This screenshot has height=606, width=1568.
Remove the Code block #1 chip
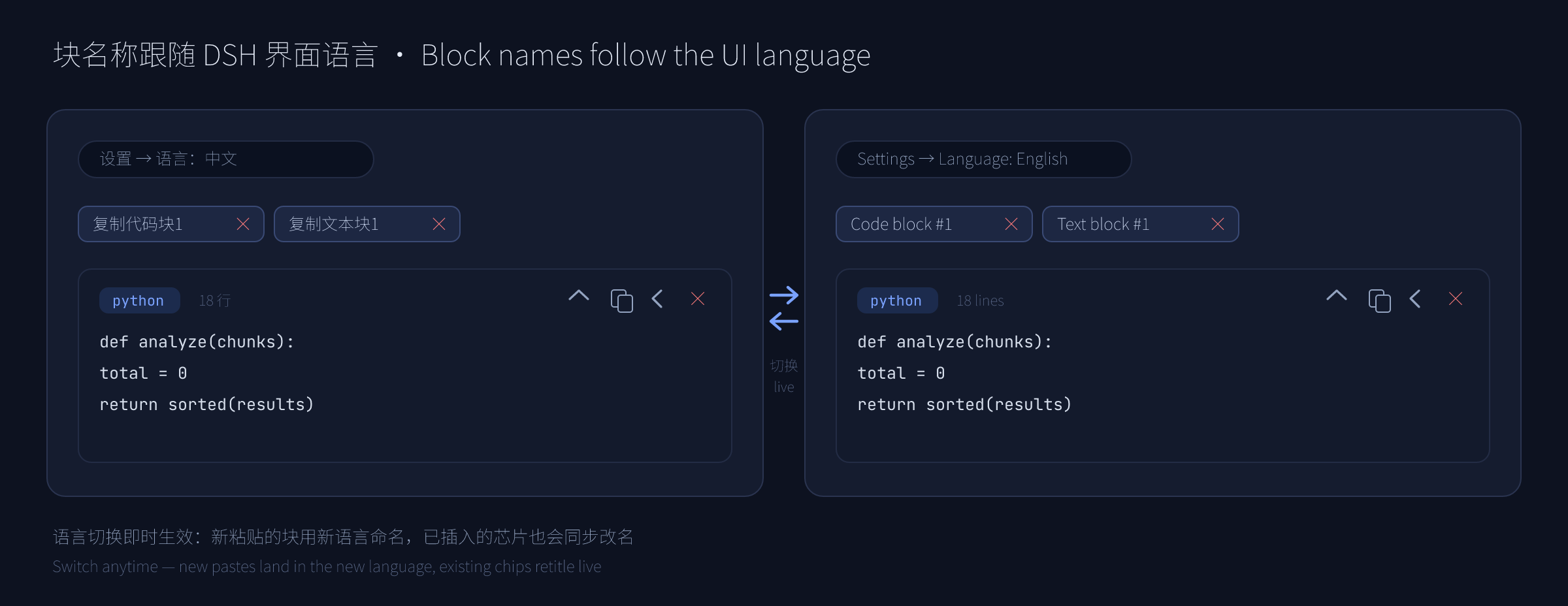click(x=1011, y=224)
